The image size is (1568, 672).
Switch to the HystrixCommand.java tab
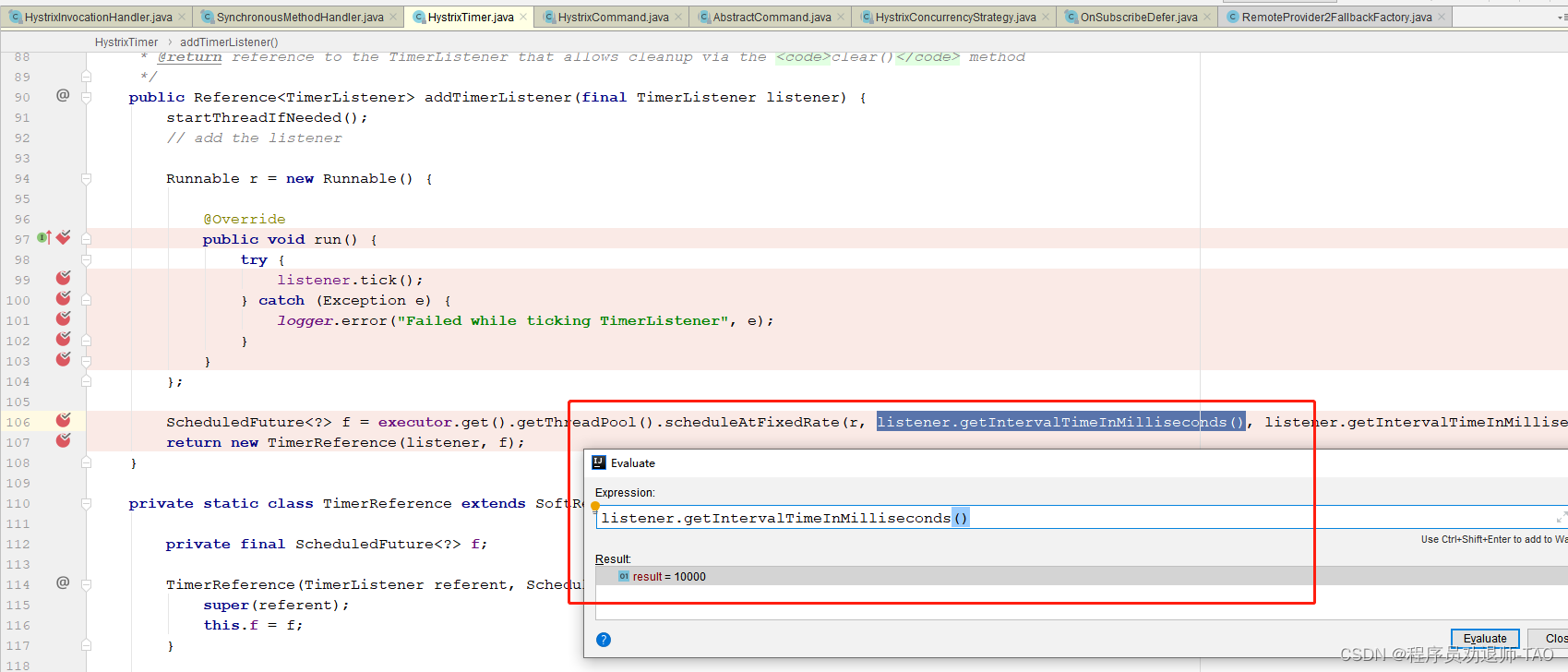click(x=613, y=17)
